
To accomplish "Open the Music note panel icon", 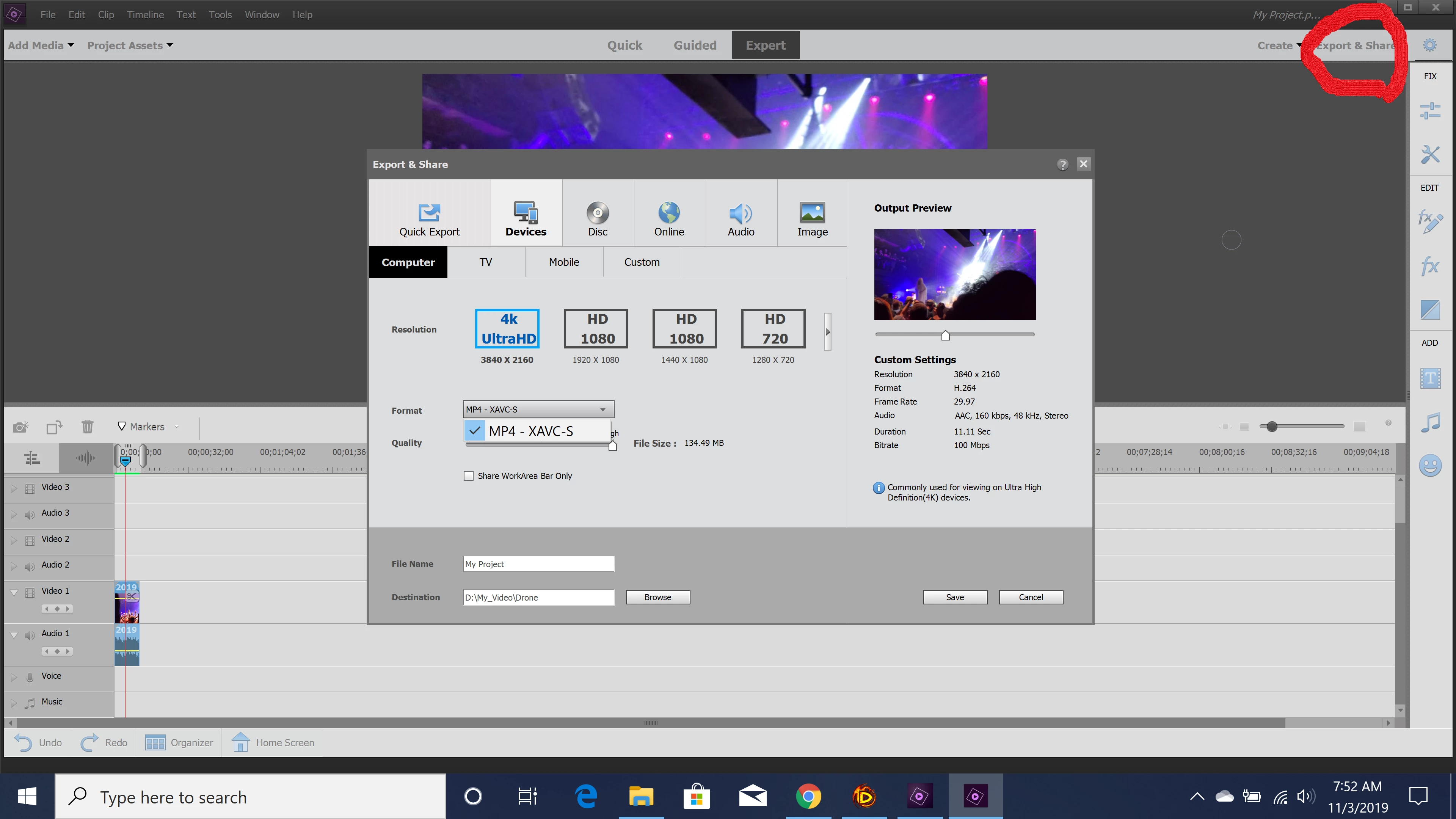I will (1429, 422).
